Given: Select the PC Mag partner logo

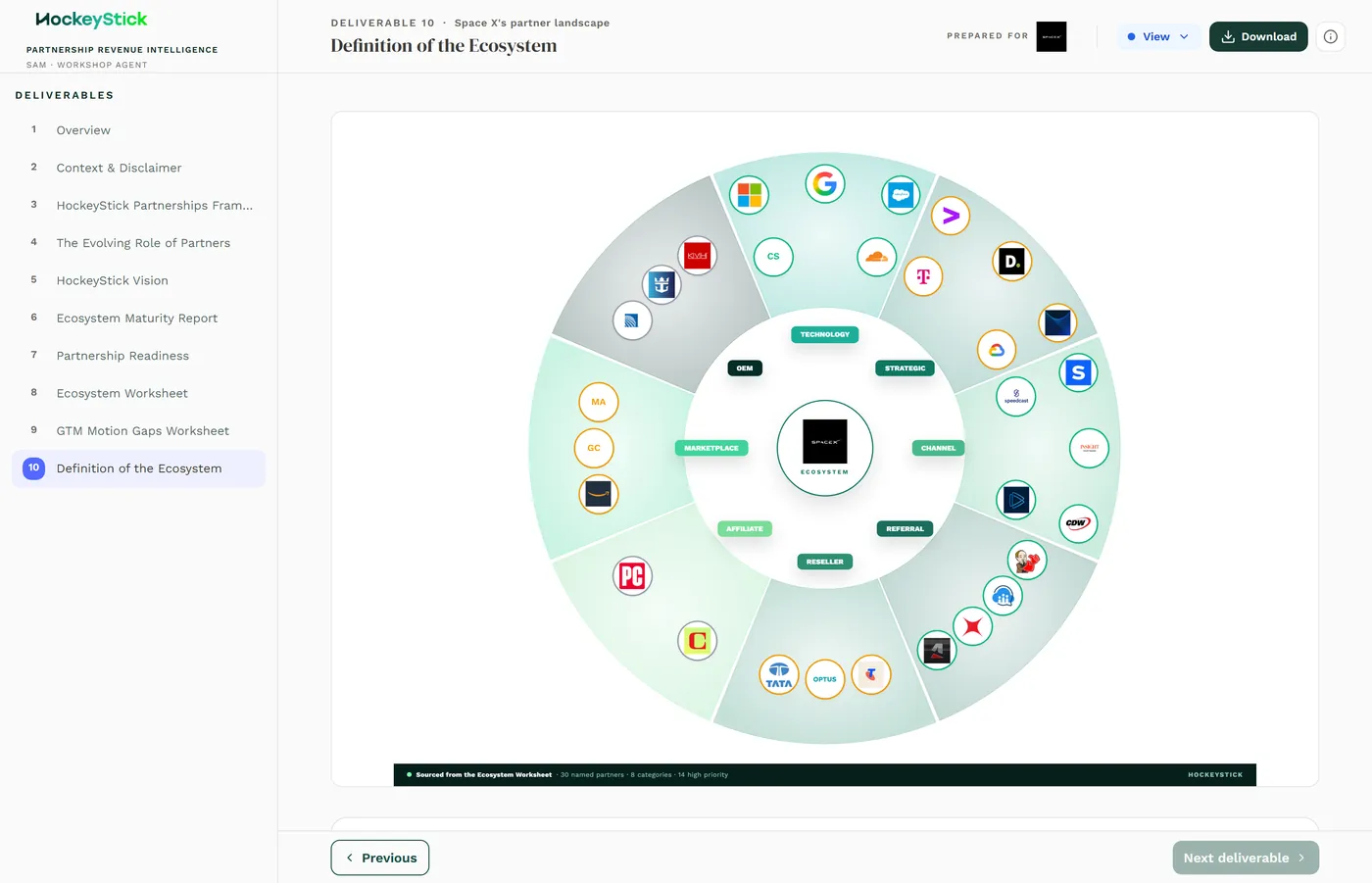Looking at the screenshot, I should click(632, 576).
